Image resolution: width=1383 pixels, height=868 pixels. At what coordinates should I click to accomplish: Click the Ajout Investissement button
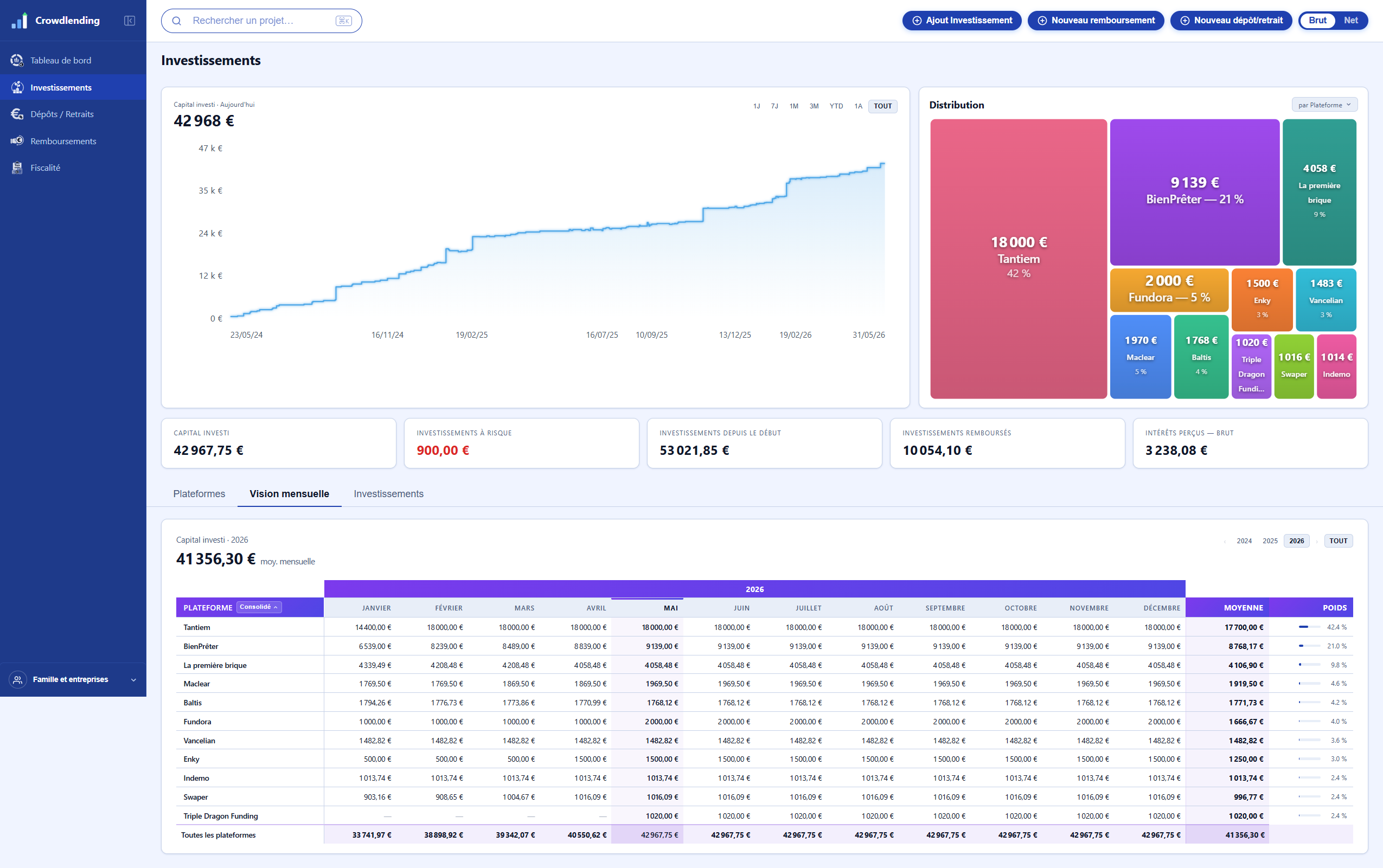[962, 21]
